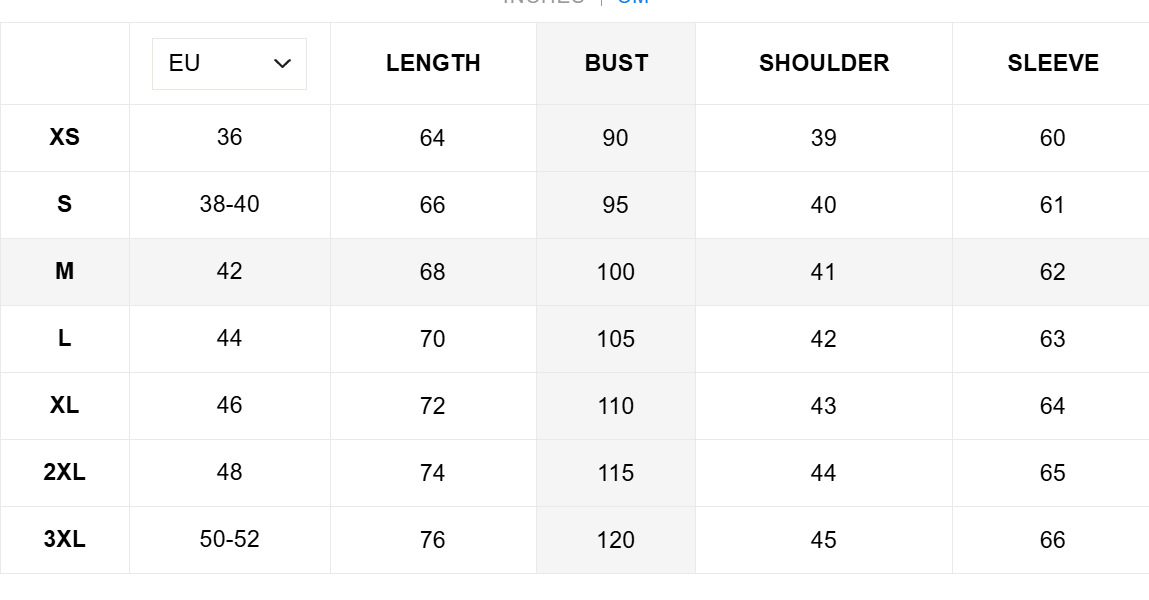1149x600 pixels.
Task: Choose the XL size row label
Action: pos(65,405)
